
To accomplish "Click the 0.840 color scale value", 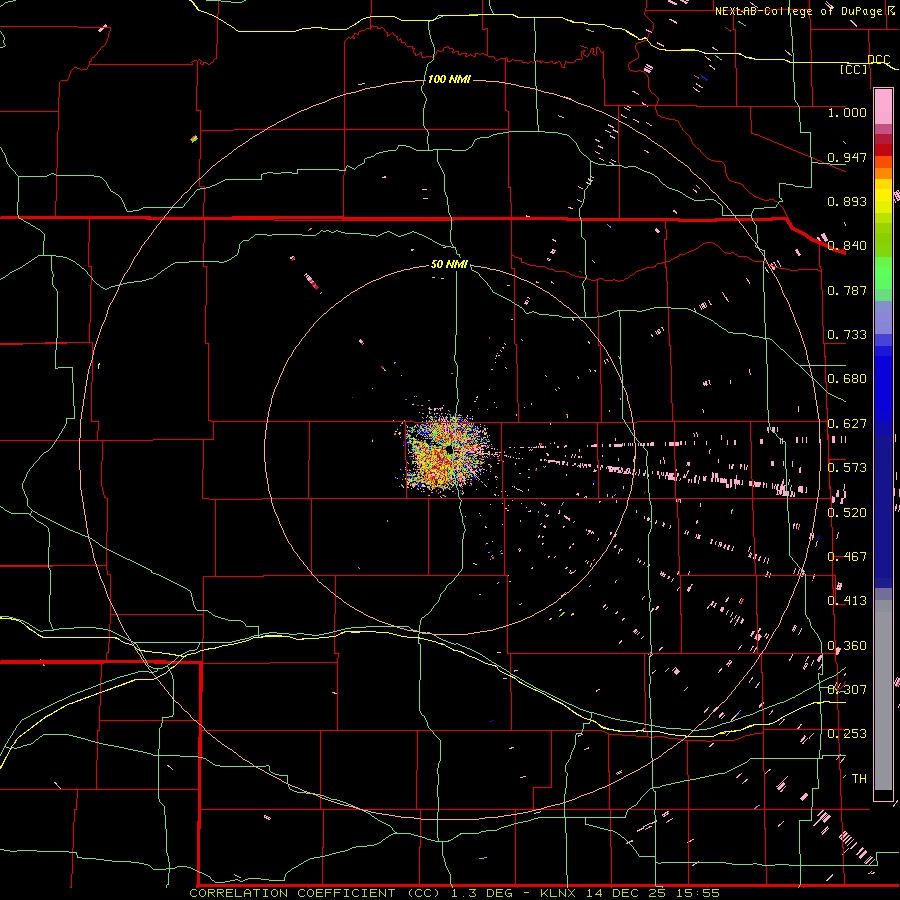I will click(847, 246).
